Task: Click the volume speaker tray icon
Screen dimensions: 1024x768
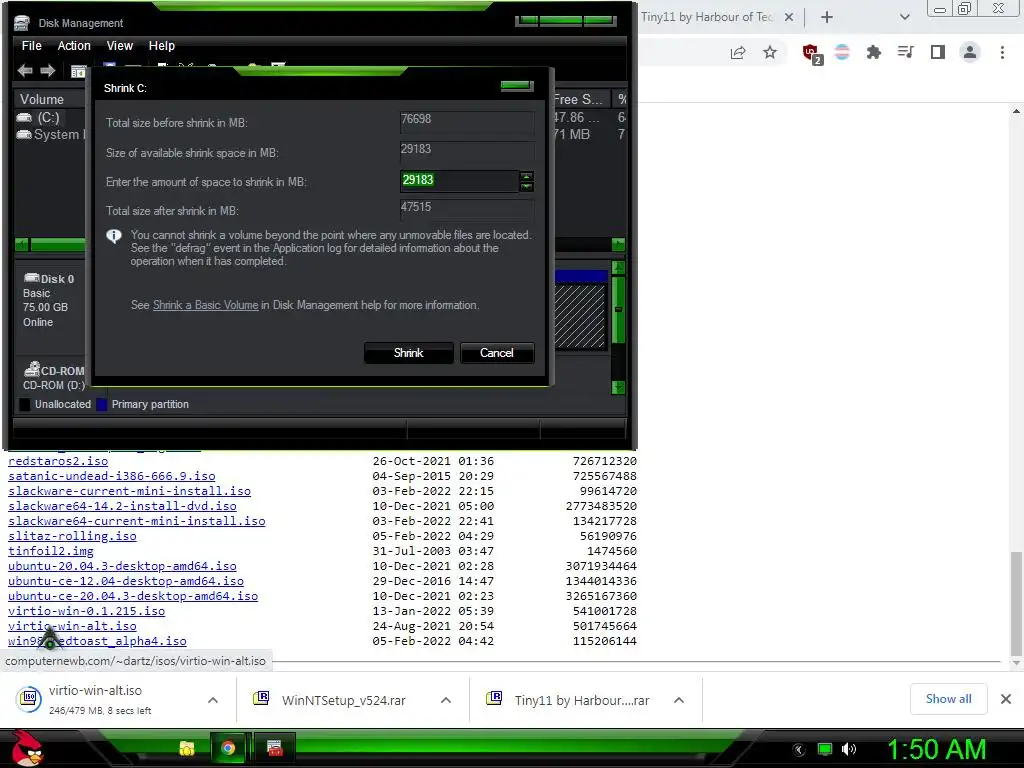Action: [849, 749]
